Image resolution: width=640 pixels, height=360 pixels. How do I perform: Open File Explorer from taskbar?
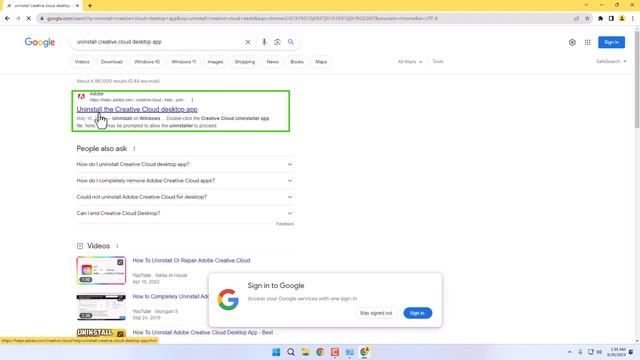pyautogui.click(x=305, y=352)
